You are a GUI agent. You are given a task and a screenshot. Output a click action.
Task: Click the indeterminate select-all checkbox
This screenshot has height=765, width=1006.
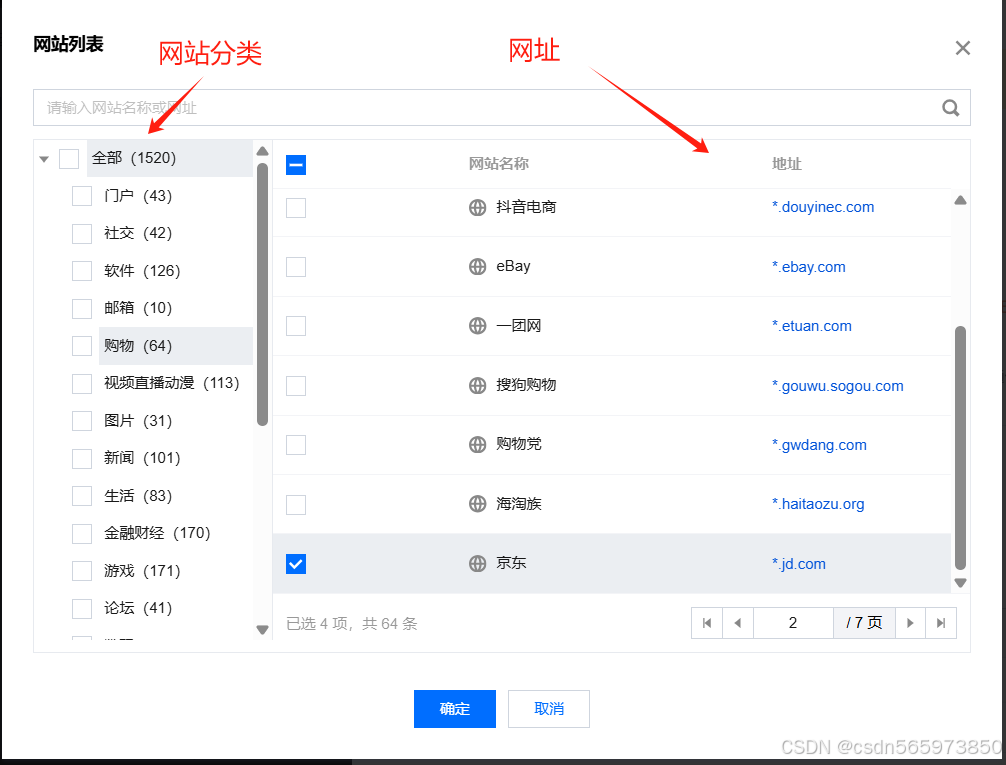[x=296, y=165]
